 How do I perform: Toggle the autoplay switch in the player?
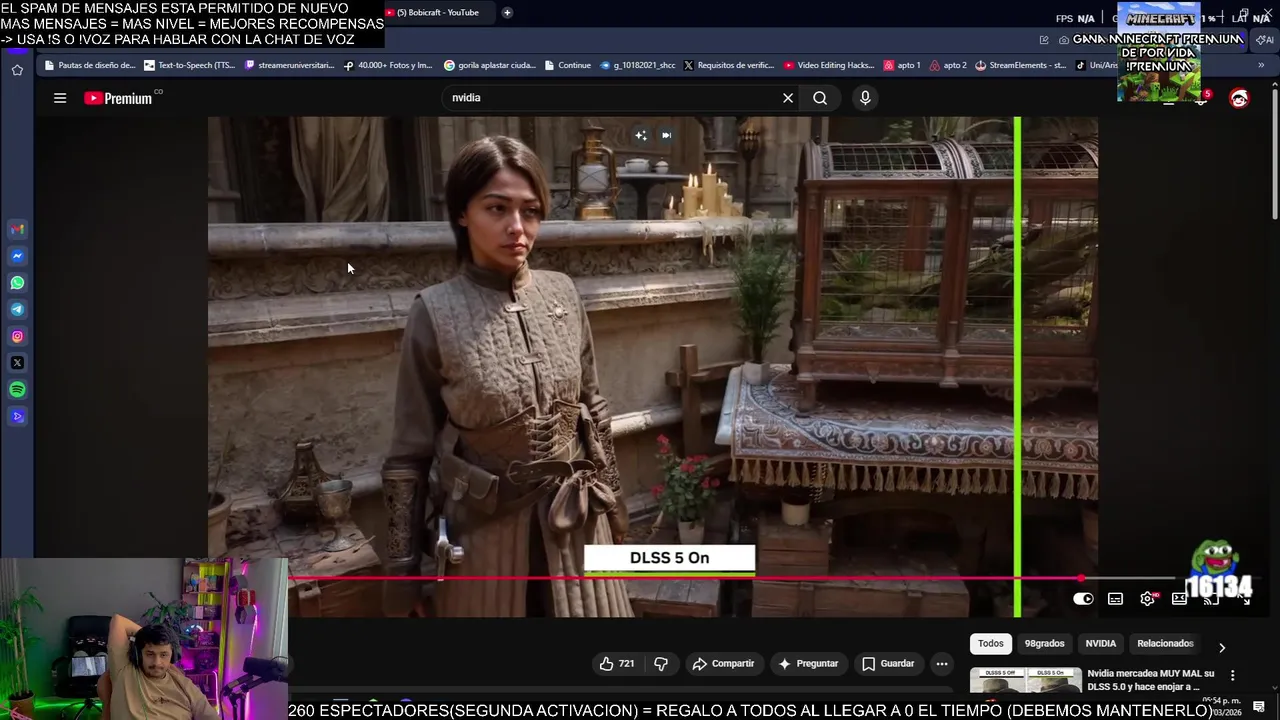(1083, 599)
